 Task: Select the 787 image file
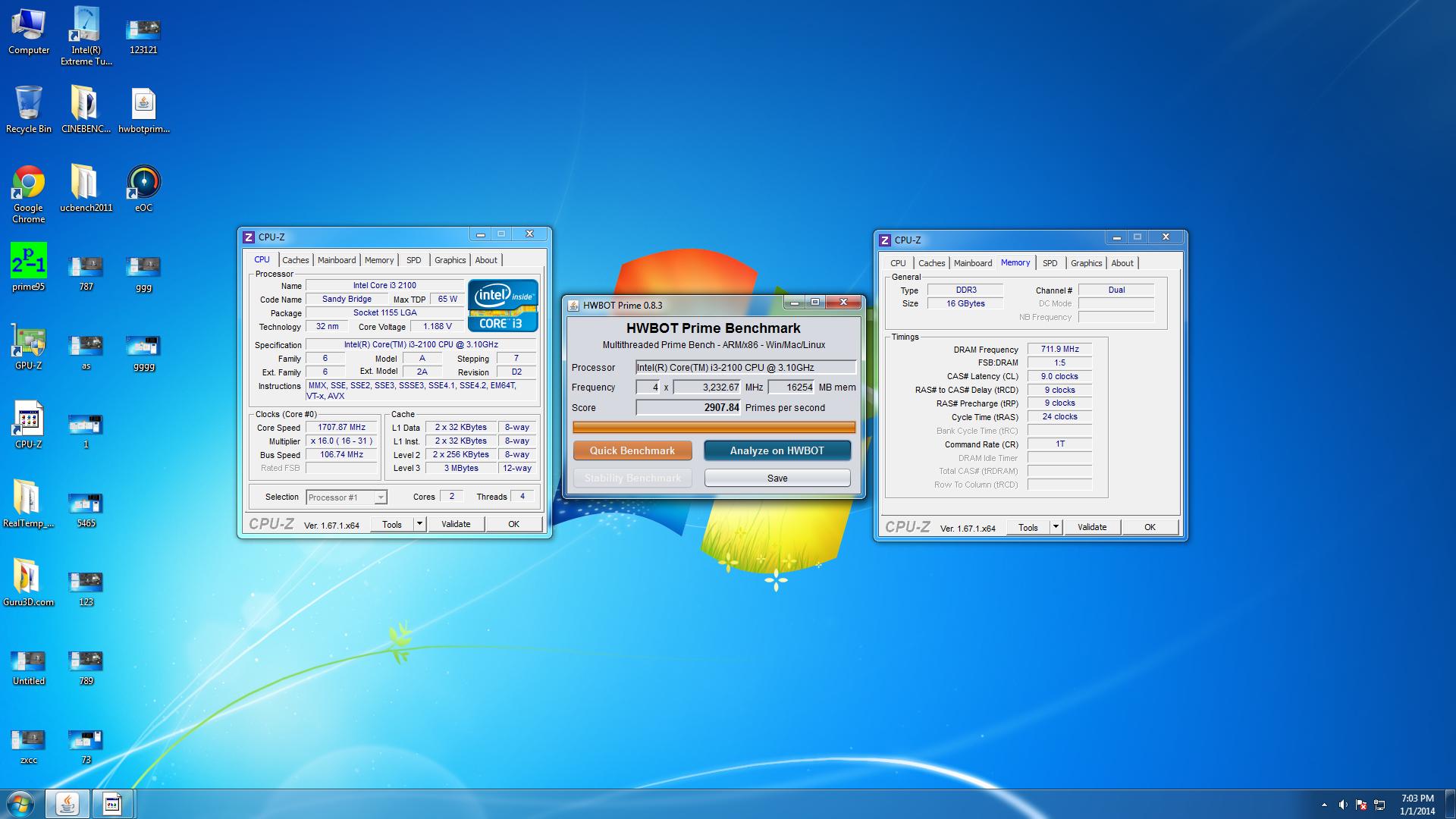point(86,273)
